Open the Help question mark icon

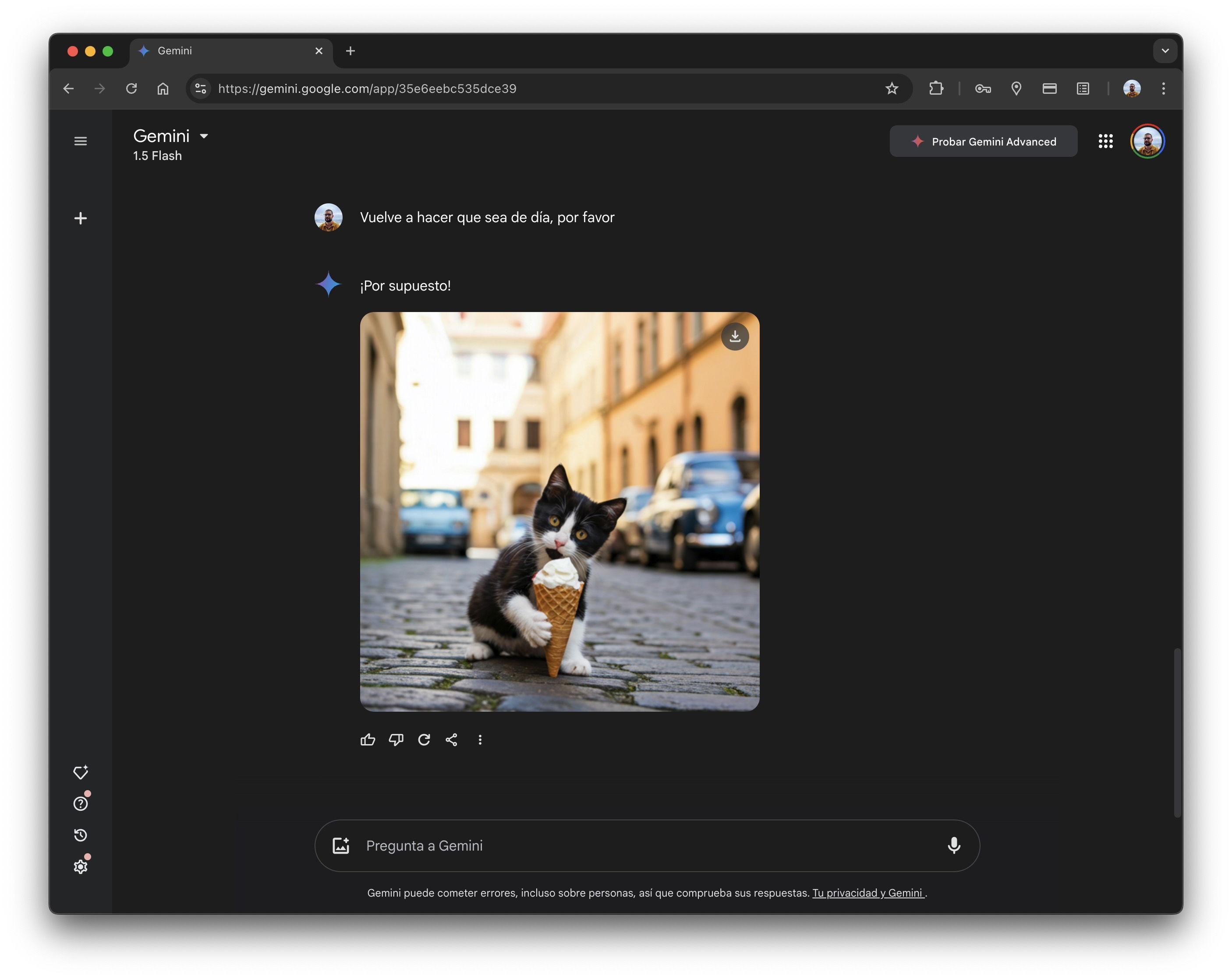(x=81, y=804)
